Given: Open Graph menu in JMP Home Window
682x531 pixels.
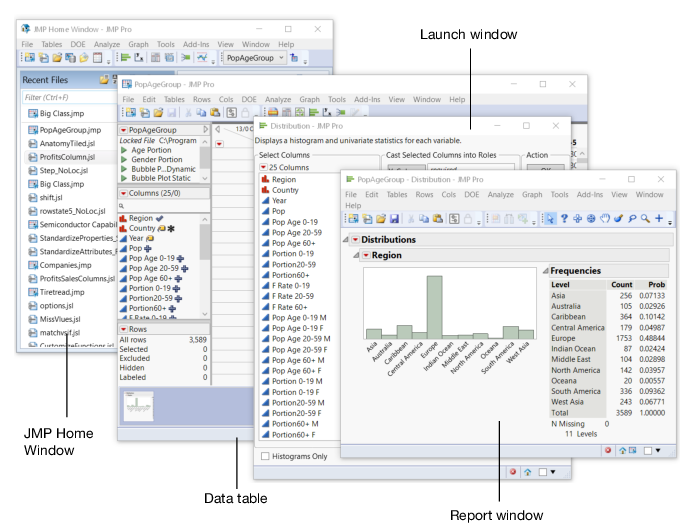Looking at the screenshot, I should coord(138,44).
